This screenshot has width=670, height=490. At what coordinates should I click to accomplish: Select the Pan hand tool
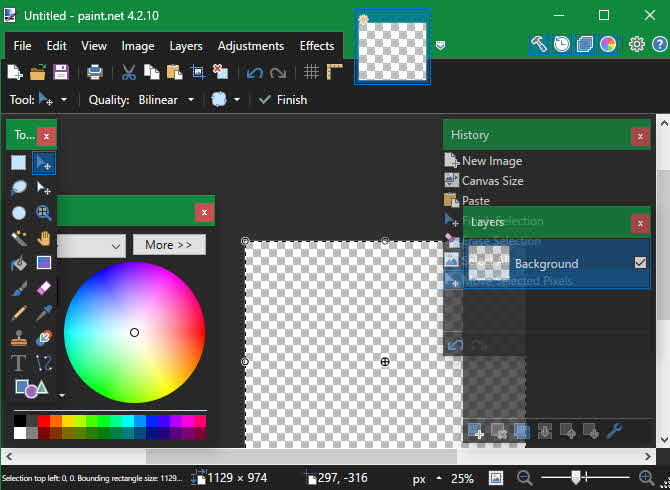click(x=44, y=238)
